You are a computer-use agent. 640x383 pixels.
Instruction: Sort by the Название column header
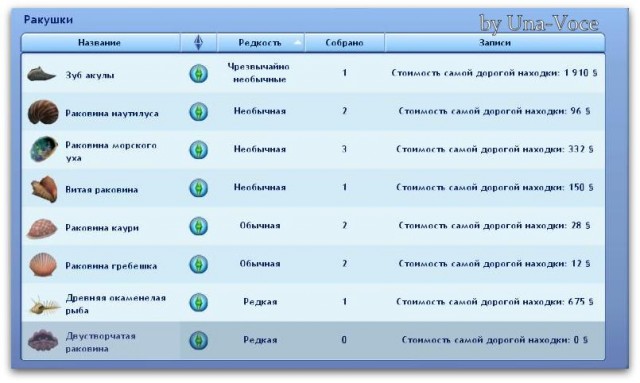pos(100,42)
